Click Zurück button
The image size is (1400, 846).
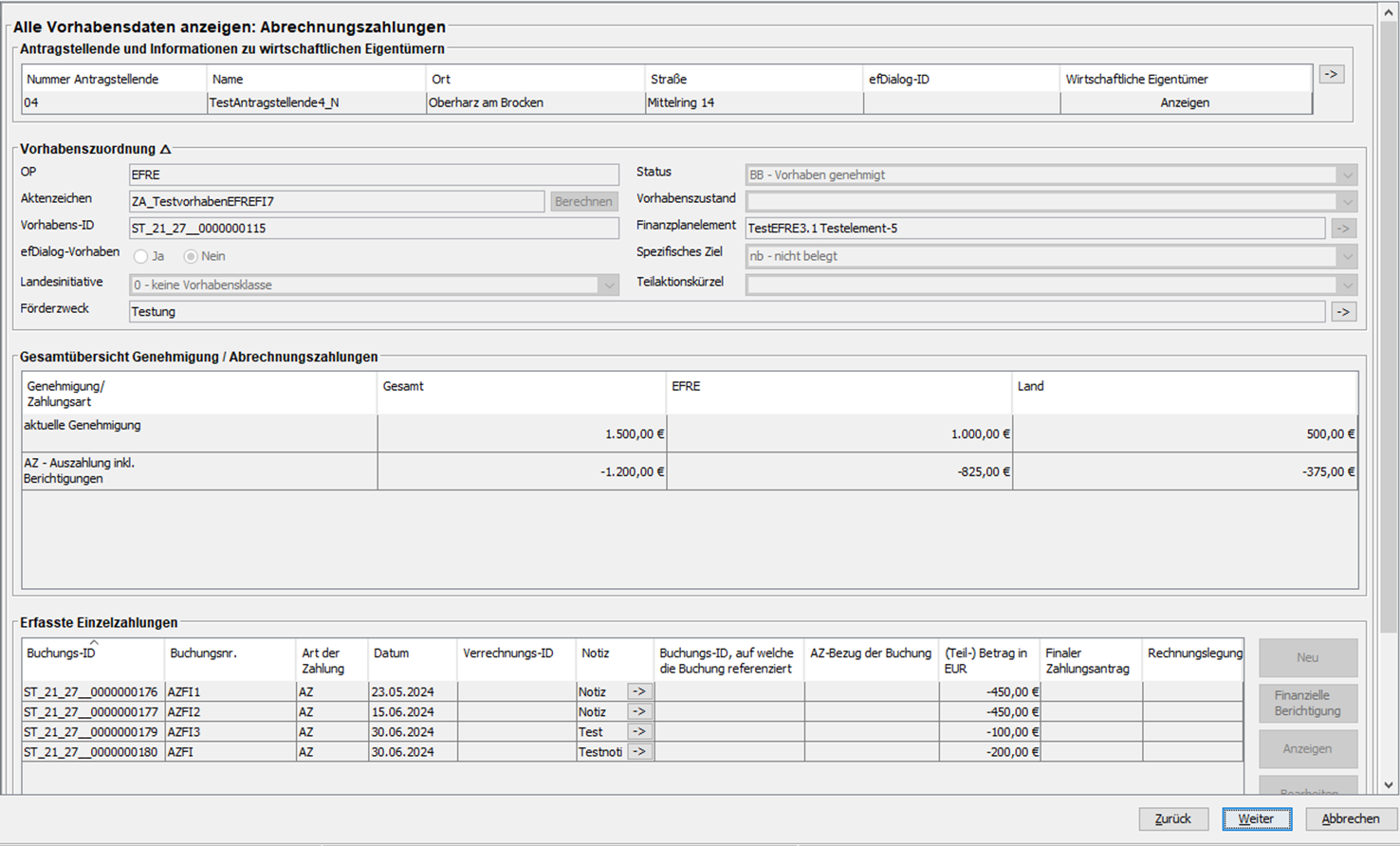point(1173,818)
